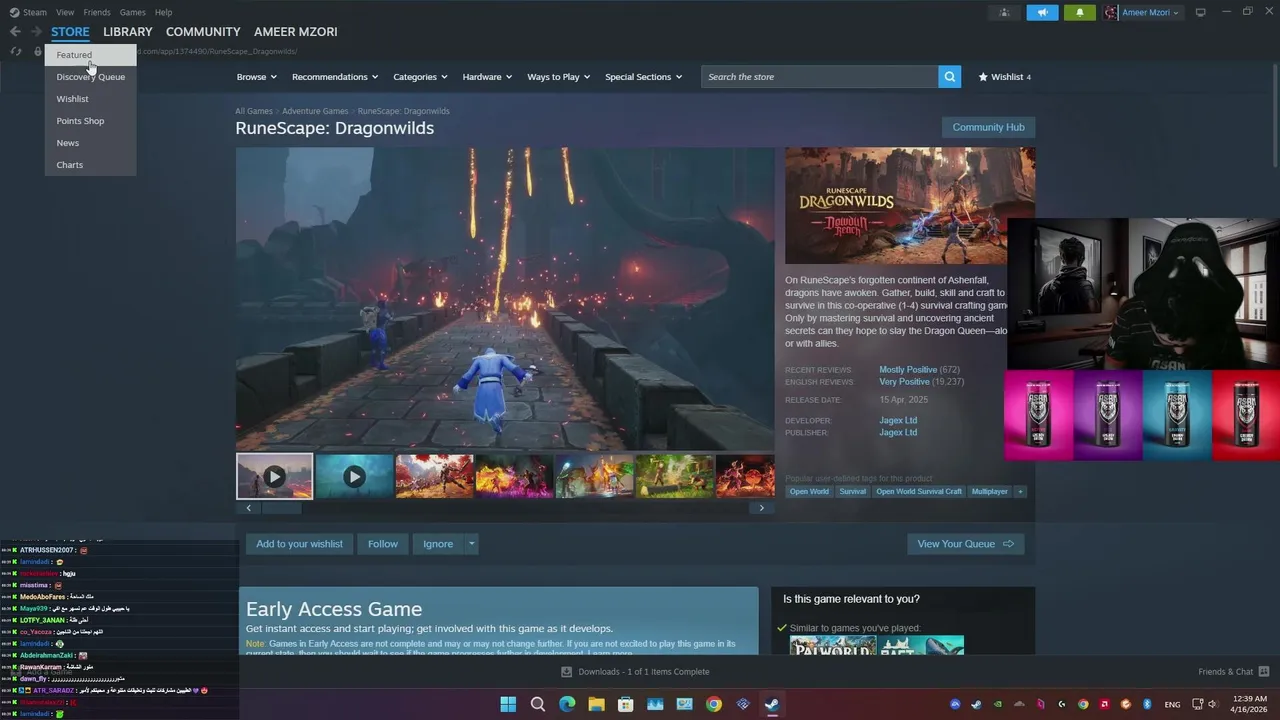Open Windows Start menu

coord(508,704)
